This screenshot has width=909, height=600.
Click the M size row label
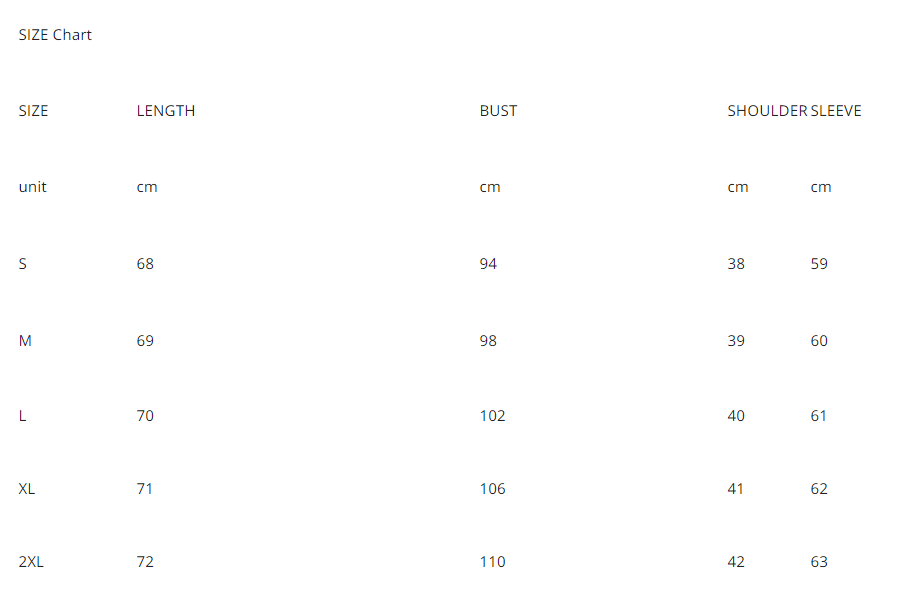pos(25,341)
